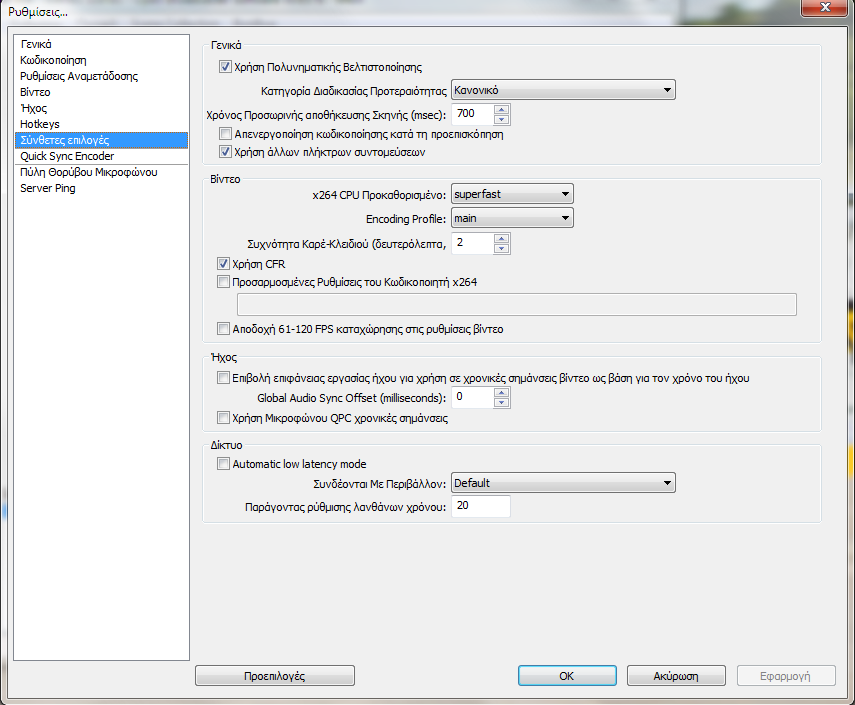The width and height of the screenshot is (855, 705).
Task: Click the Προεπιλογές defaults button
Action: coord(275,676)
